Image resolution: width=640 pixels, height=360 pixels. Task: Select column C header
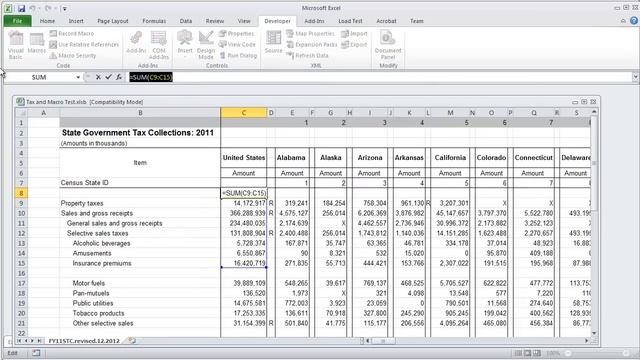point(244,113)
